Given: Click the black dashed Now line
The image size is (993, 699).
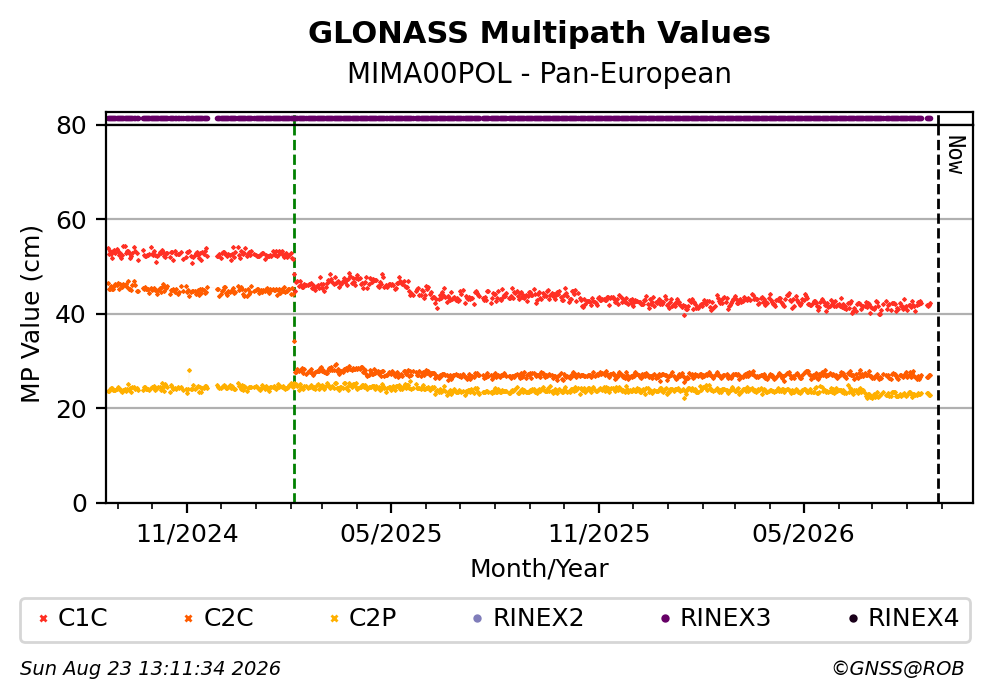Looking at the screenshot, I should 938,310.
